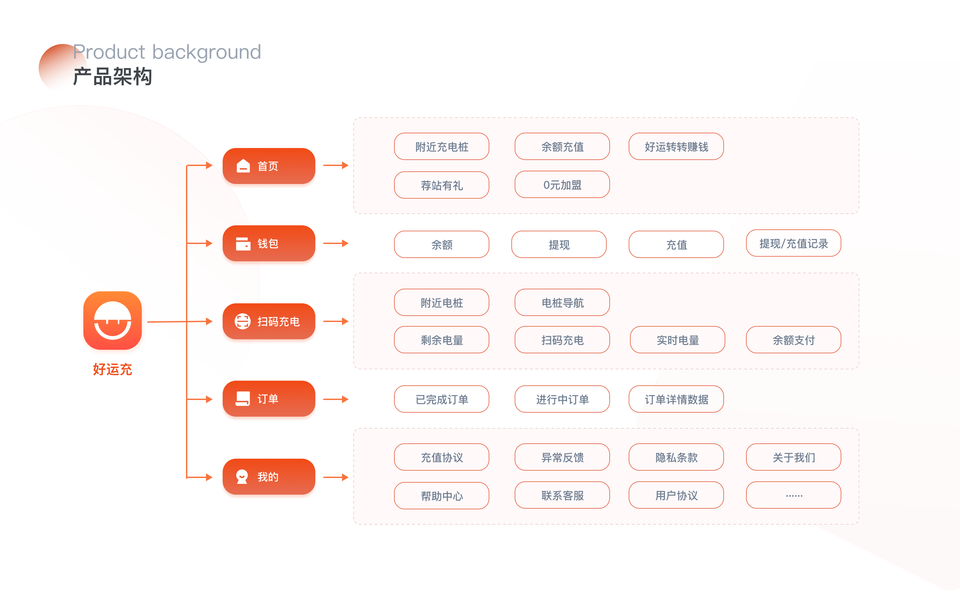Click the wallet icon beside 钱包
The height and width of the screenshot is (600, 960).
point(243,244)
